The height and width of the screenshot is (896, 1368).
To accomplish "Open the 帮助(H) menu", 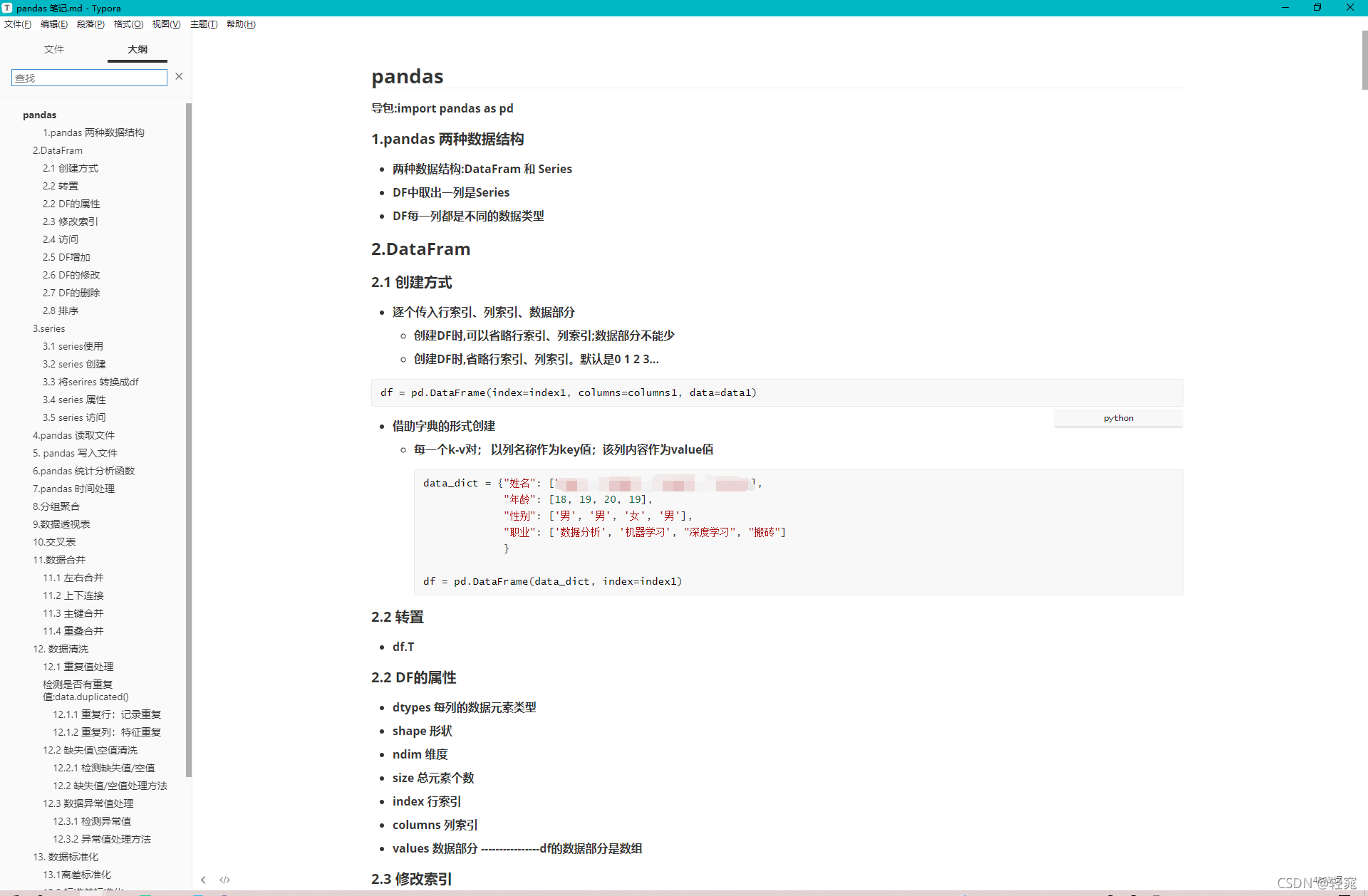I will coord(241,24).
